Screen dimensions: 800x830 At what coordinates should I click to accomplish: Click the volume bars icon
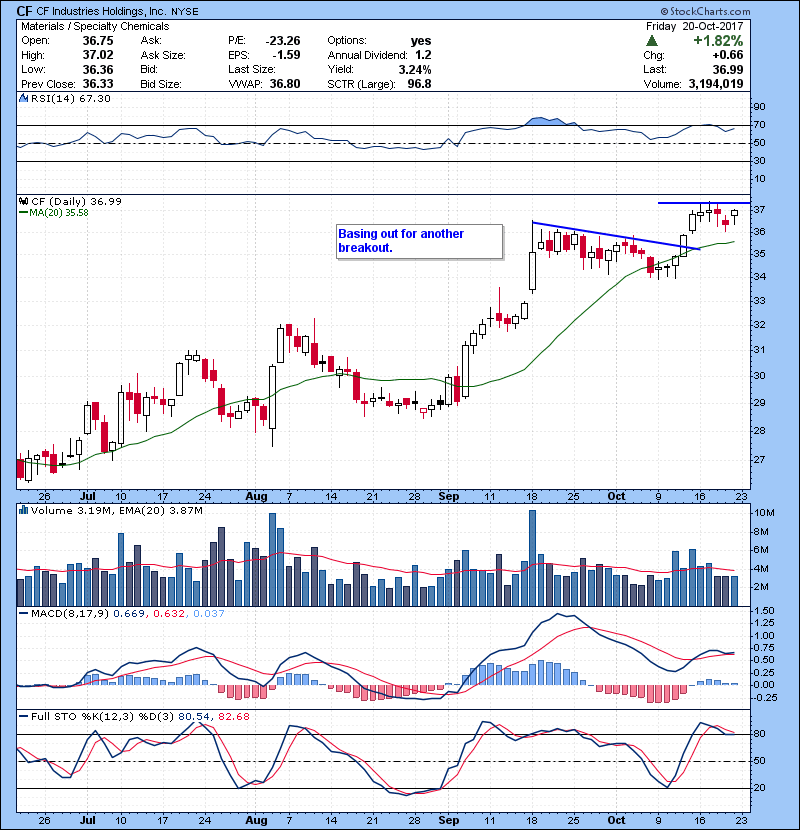(x=23, y=510)
